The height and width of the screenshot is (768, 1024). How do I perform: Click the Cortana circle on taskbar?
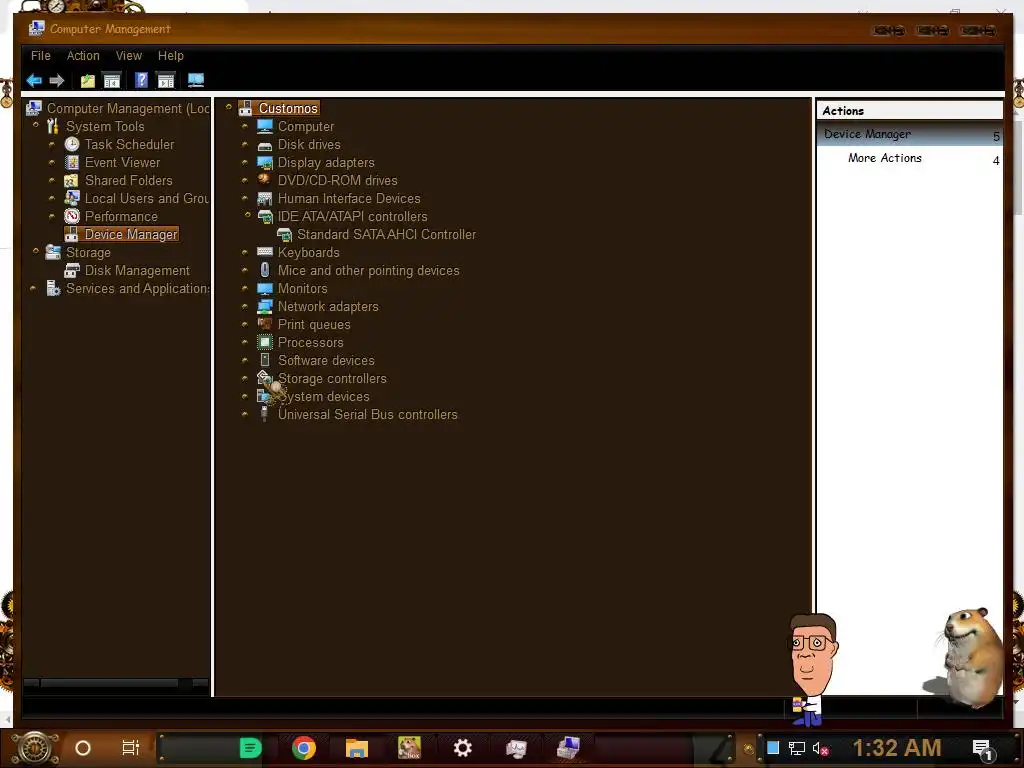click(83, 748)
